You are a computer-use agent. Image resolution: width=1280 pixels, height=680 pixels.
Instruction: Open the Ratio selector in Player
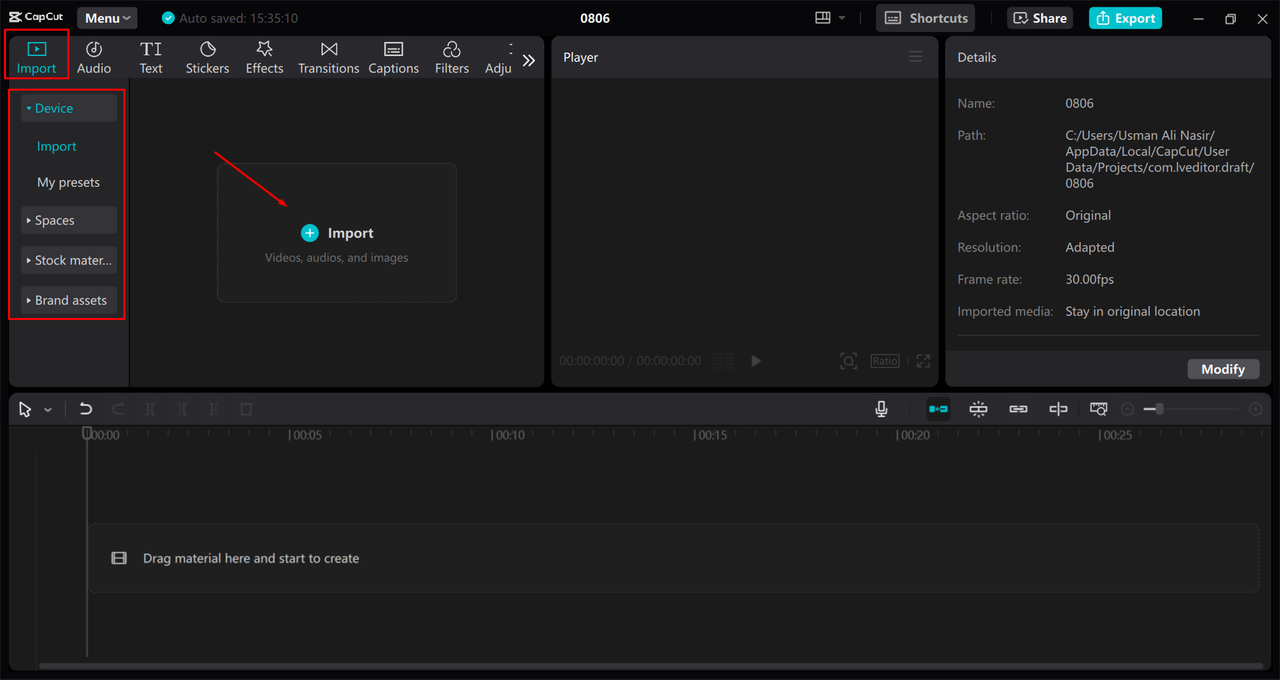click(x=885, y=361)
